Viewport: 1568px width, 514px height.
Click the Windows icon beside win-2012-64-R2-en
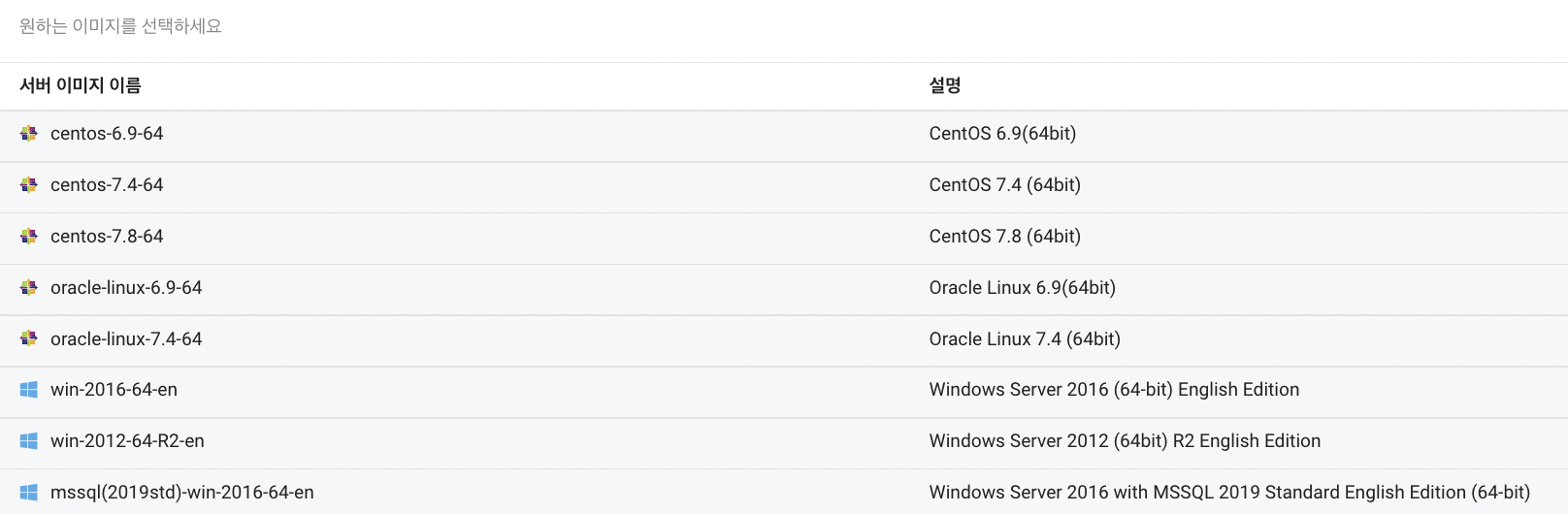click(x=29, y=441)
